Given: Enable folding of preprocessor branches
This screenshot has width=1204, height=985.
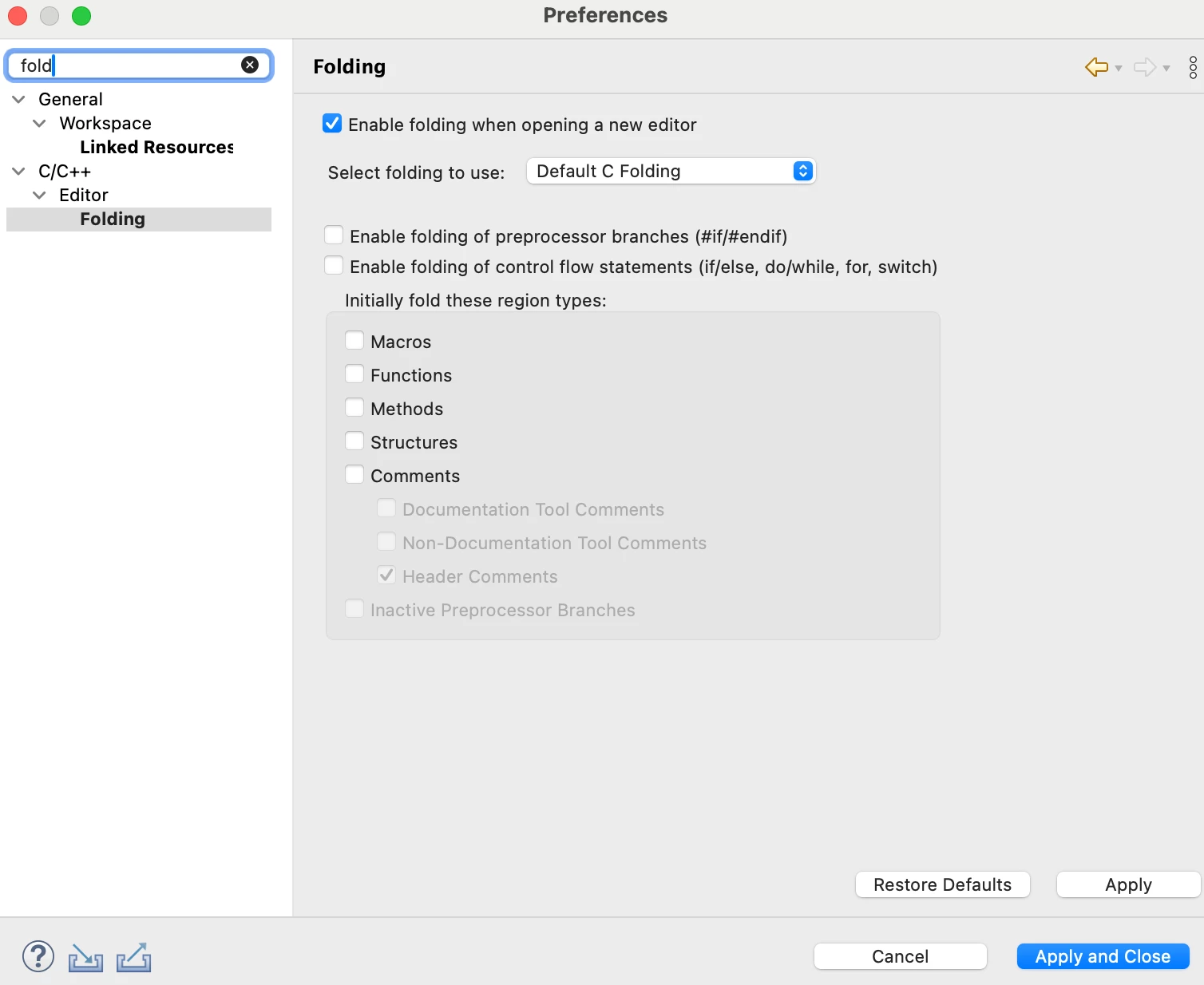Looking at the screenshot, I should coord(334,235).
